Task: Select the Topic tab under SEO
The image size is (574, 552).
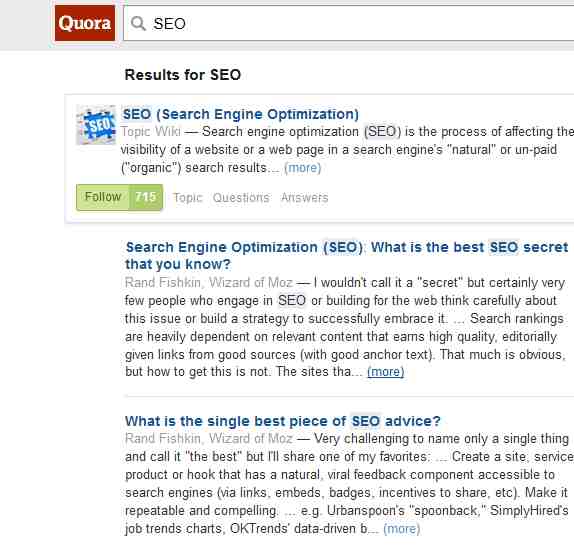Action: (x=187, y=198)
